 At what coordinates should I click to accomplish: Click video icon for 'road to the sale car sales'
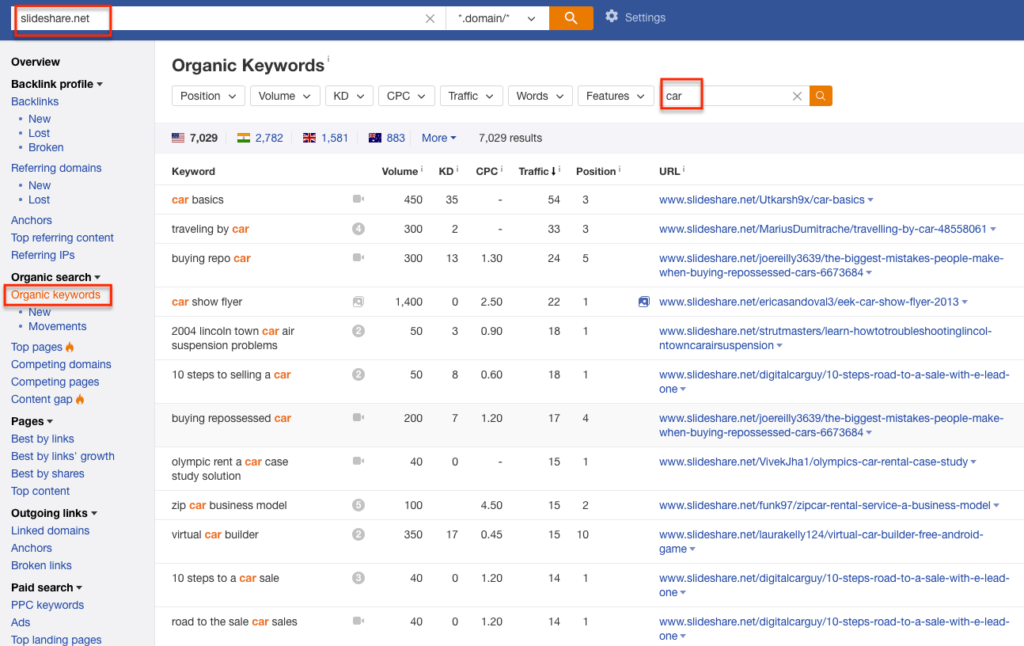pos(359,621)
